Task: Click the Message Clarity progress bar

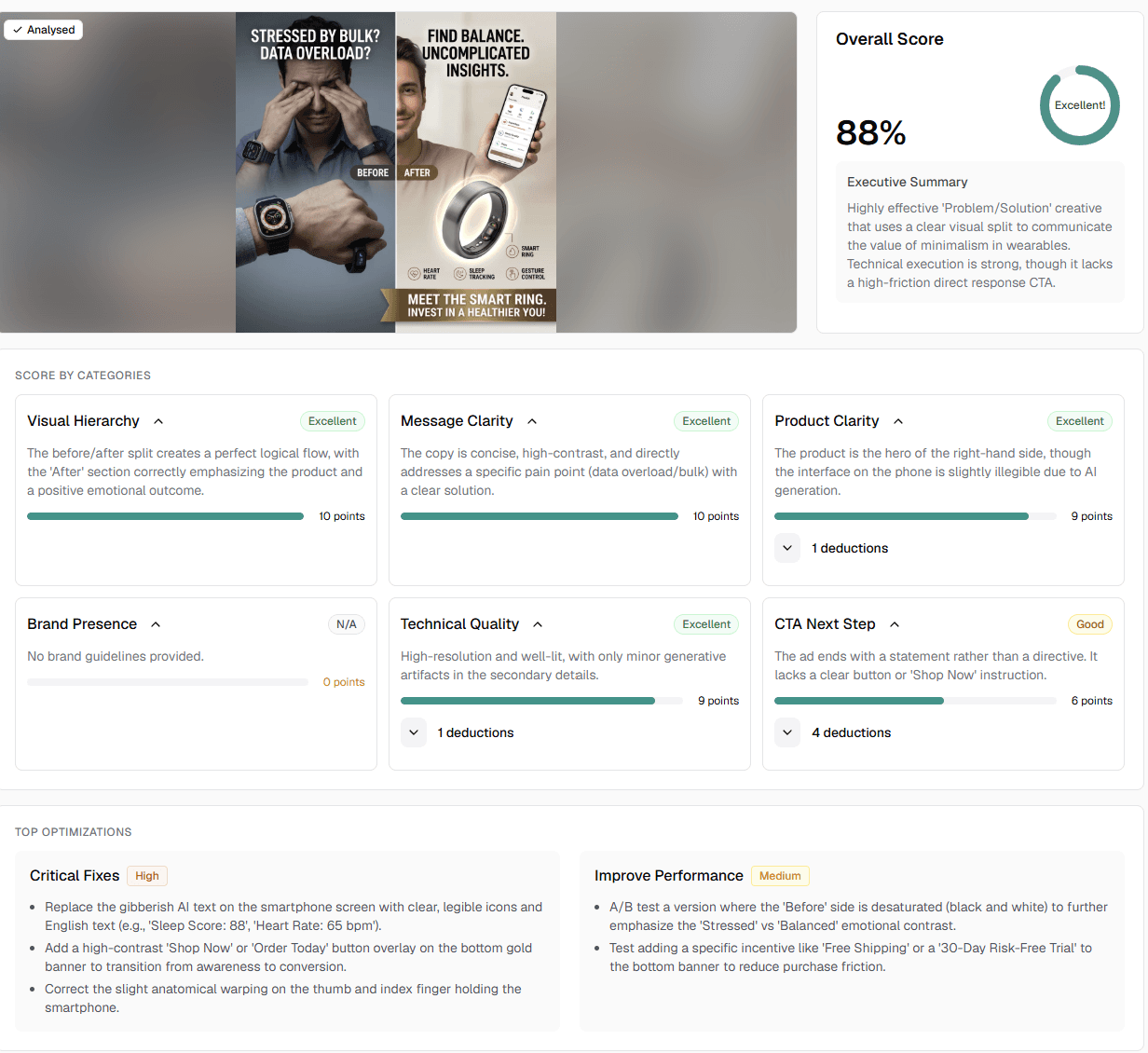Action: pyautogui.click(x=540, y=516)
